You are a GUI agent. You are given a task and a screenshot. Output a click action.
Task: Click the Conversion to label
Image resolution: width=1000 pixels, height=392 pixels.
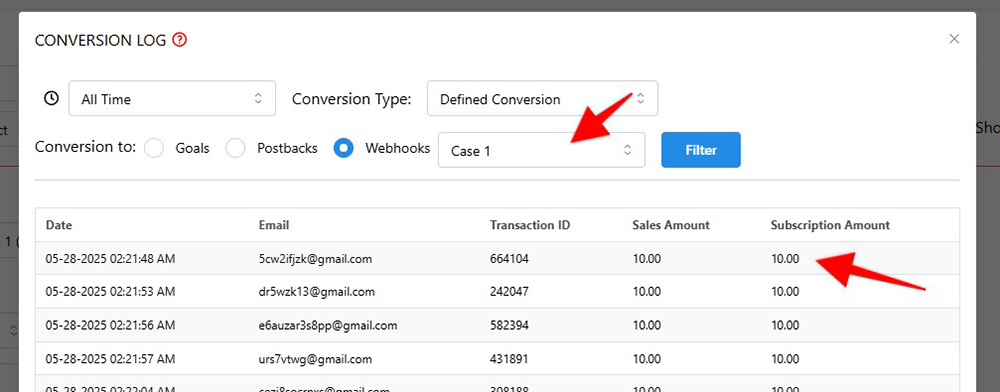point(85,147)
